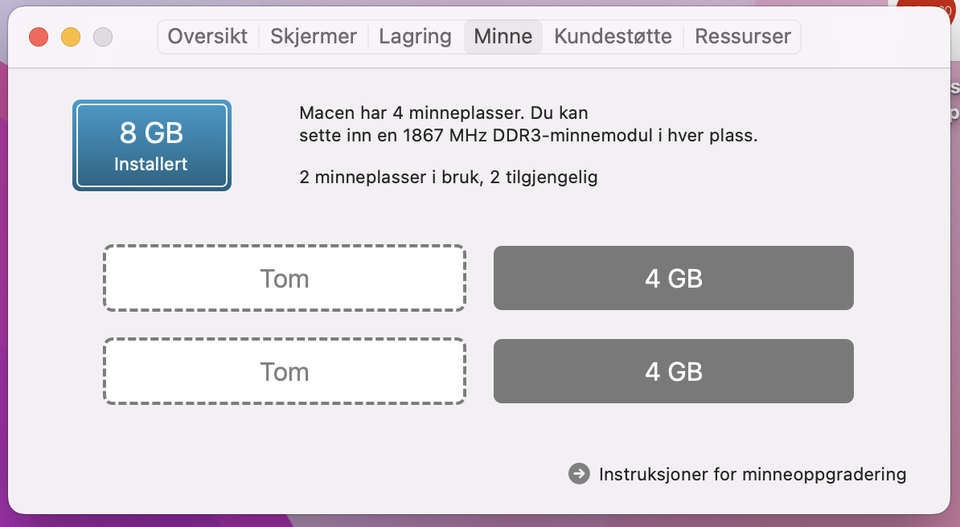
Task: Select the lower empty Tom memory slot
Action: coord(284,372)
